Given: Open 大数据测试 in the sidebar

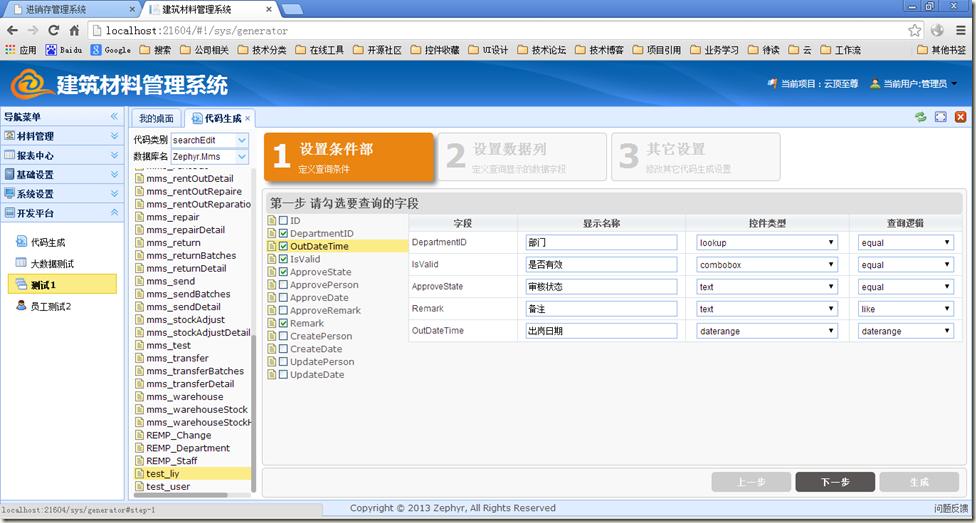Looking at the screenshot, I should (x=51, y=264).
